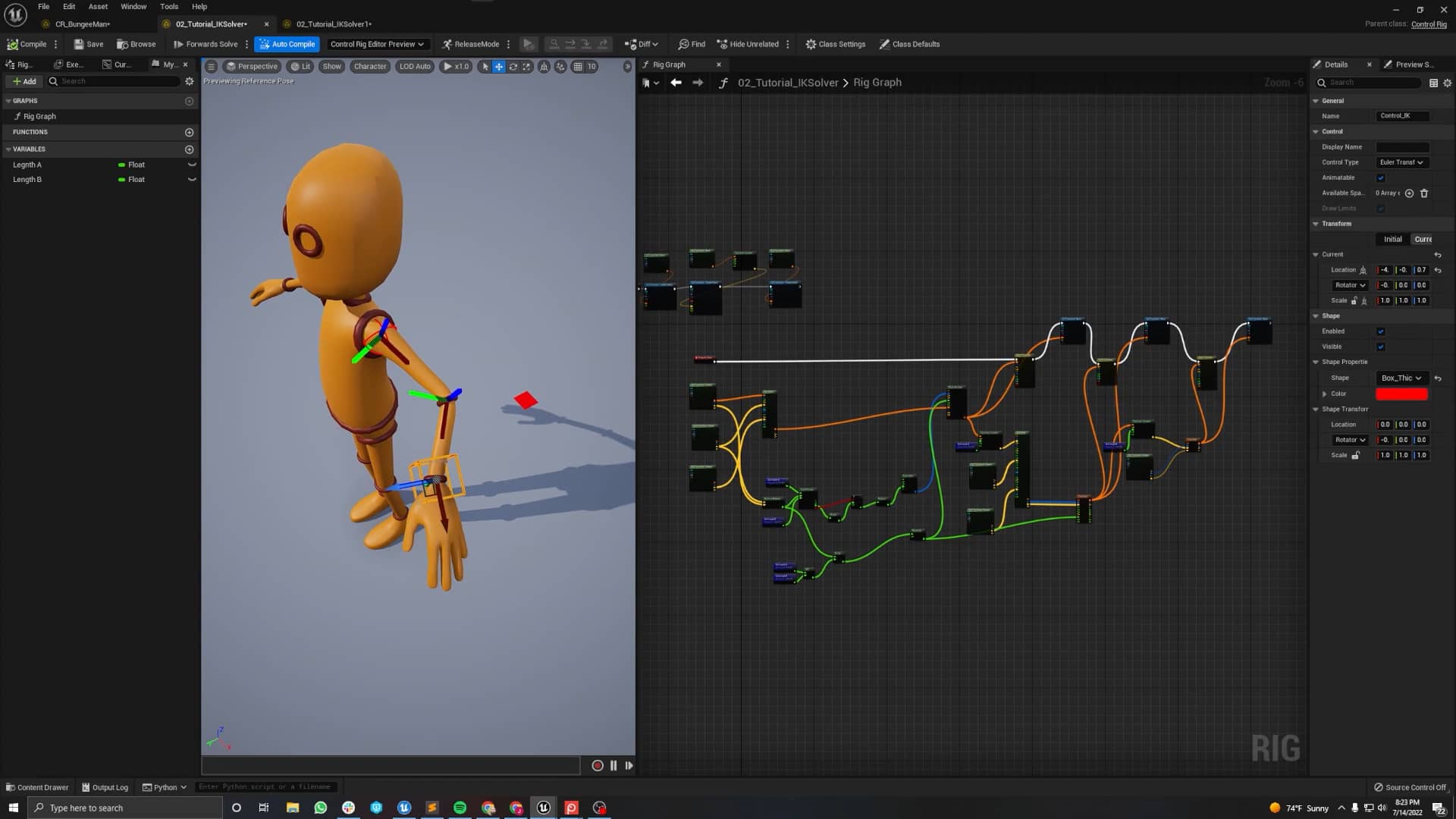The image size is (1456, 819).
Task: Select the Rotate tool in the viewport
Action: pyautogui.click(x=513, y=67)
